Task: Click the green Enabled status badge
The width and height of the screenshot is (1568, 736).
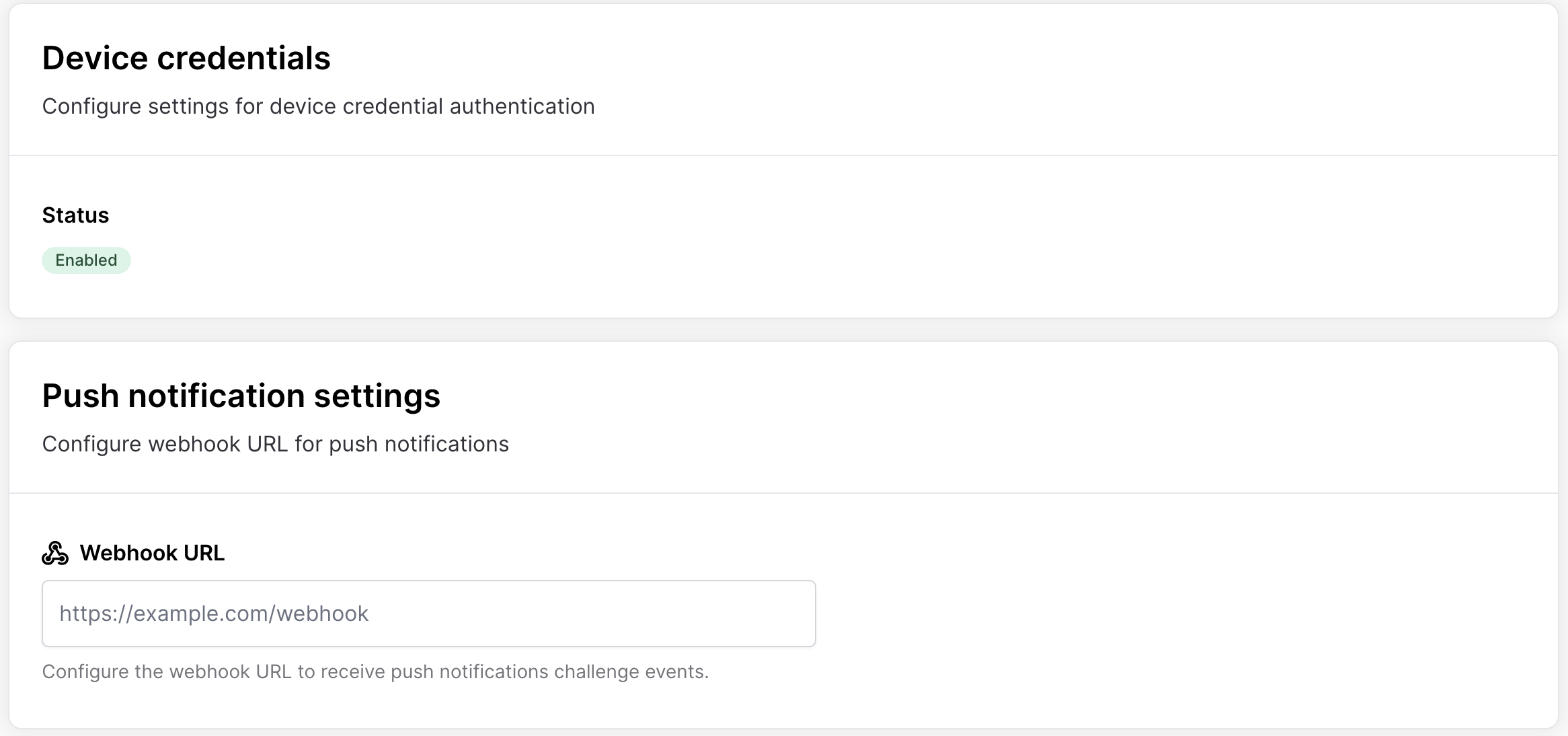Action: [86, 260]
